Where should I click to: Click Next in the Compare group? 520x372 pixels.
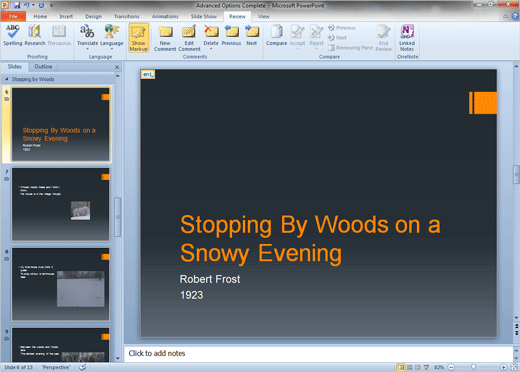337,38
